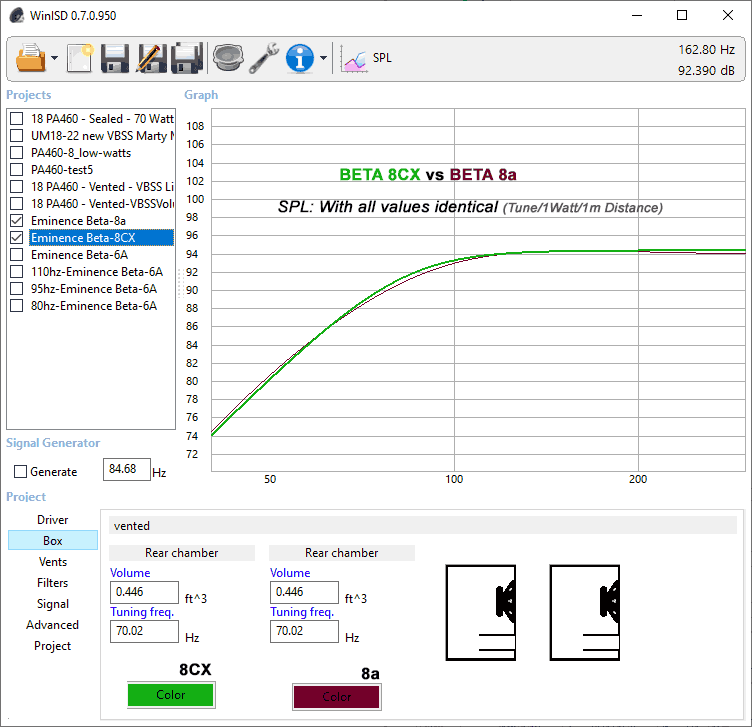Image resolution: width=752 pixels, height=727 pixels.
Task: Click 8CX rear chamber Volume field
Action: 144,592
